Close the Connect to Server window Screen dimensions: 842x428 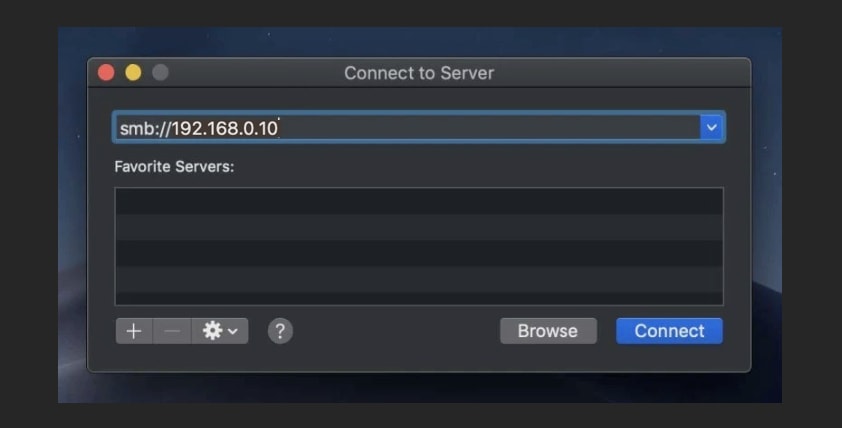pos(106,73)
